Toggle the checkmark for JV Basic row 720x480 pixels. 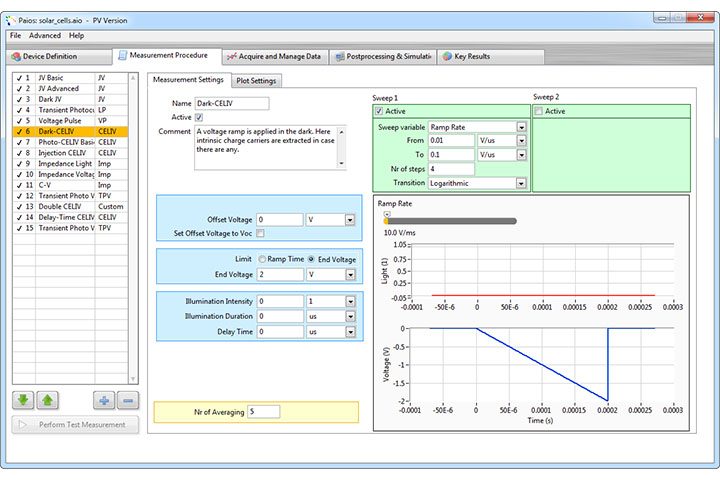point(19,78)
